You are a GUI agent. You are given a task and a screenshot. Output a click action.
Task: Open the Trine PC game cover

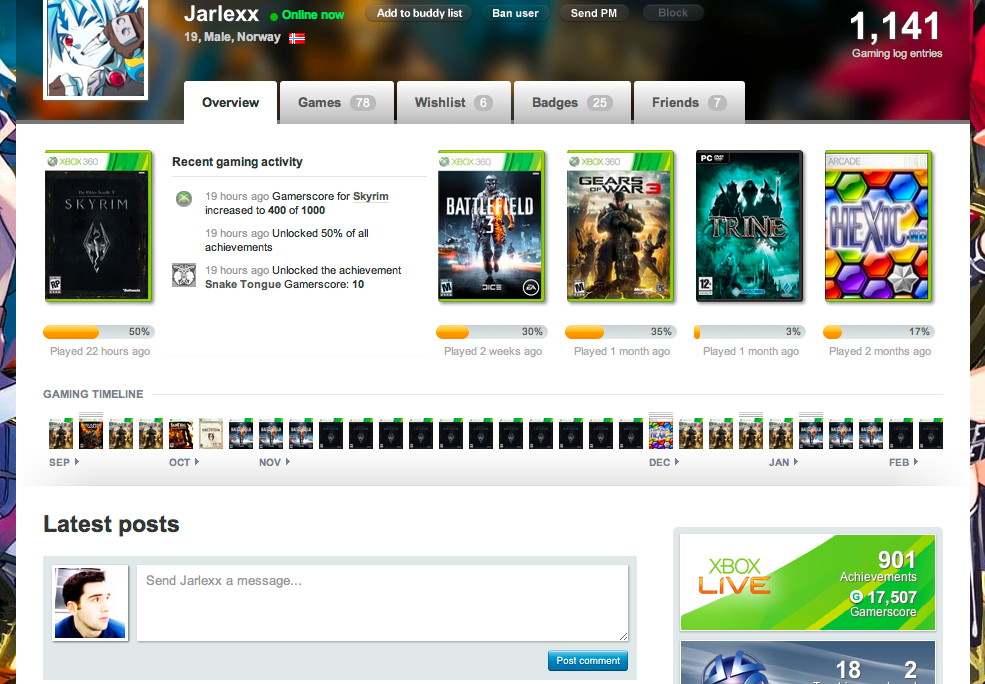tap(749, 226)
